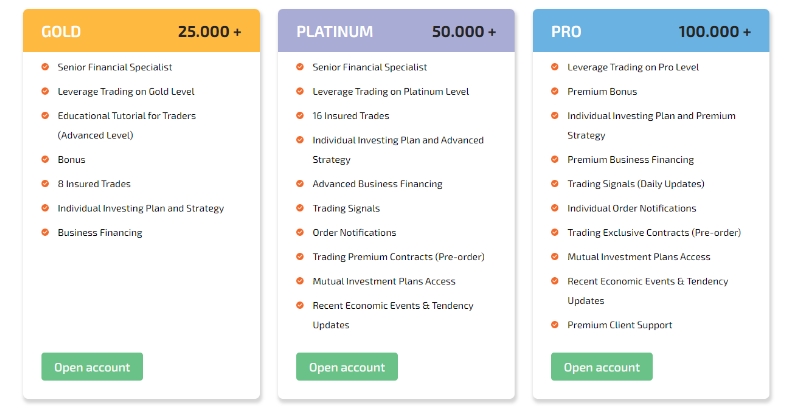The image size is (792, 414).
Task: Click the 100.000 + amount in Pro
Action: (x=714, y=32)
